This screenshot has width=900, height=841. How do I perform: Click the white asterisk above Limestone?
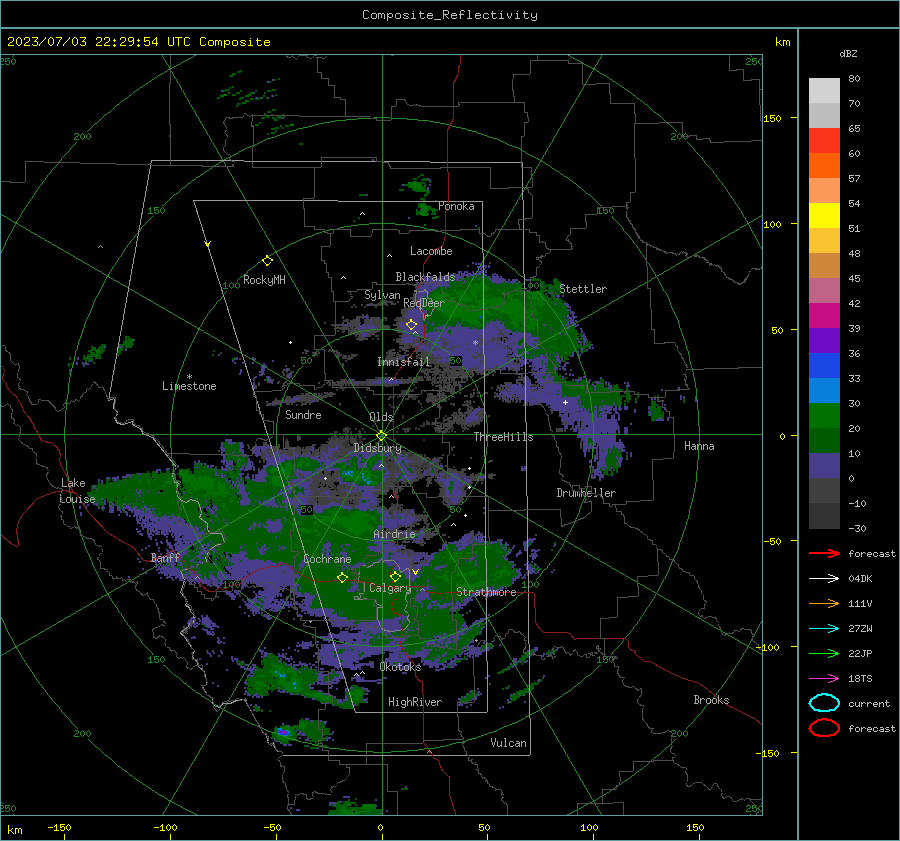coord(189,377)
